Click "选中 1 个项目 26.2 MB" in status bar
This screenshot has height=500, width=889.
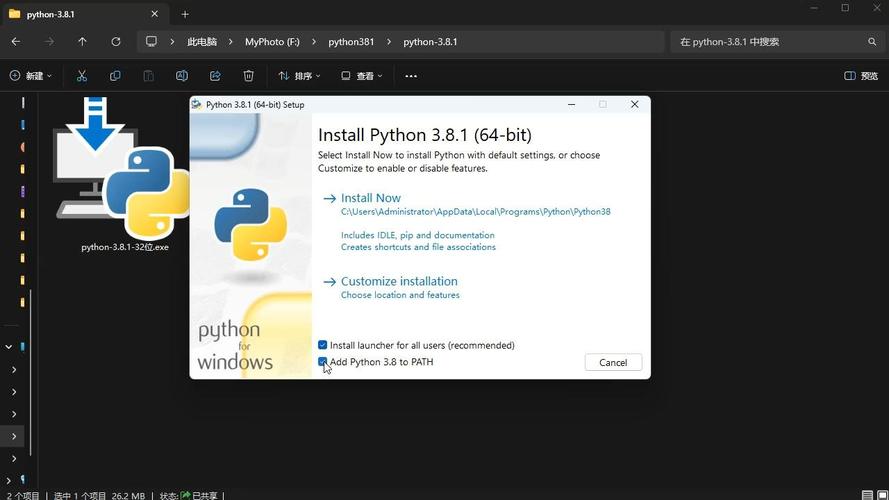click(99, 495)
